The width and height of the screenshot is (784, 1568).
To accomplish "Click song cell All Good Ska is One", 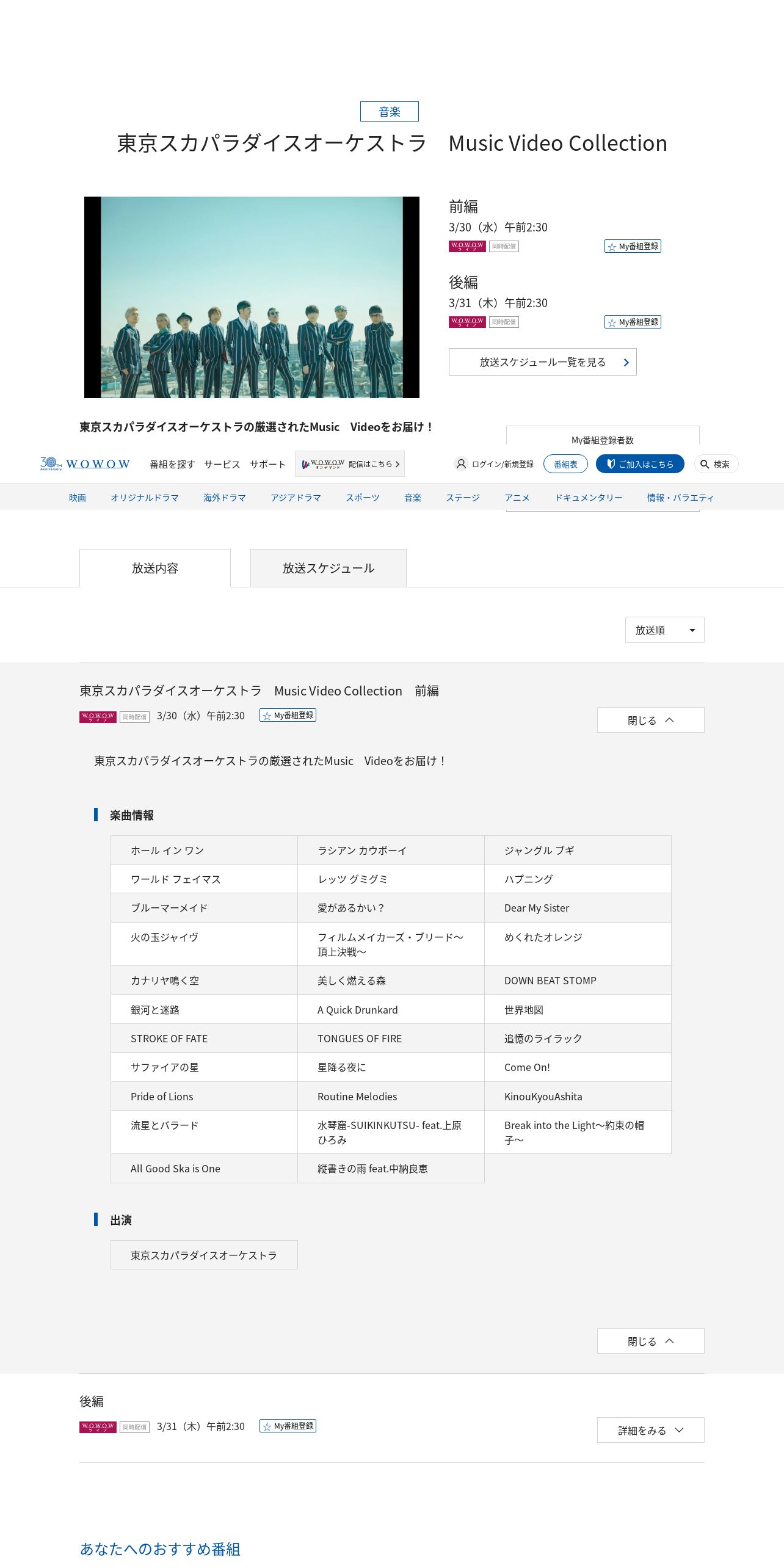I will click(204, 1169).
